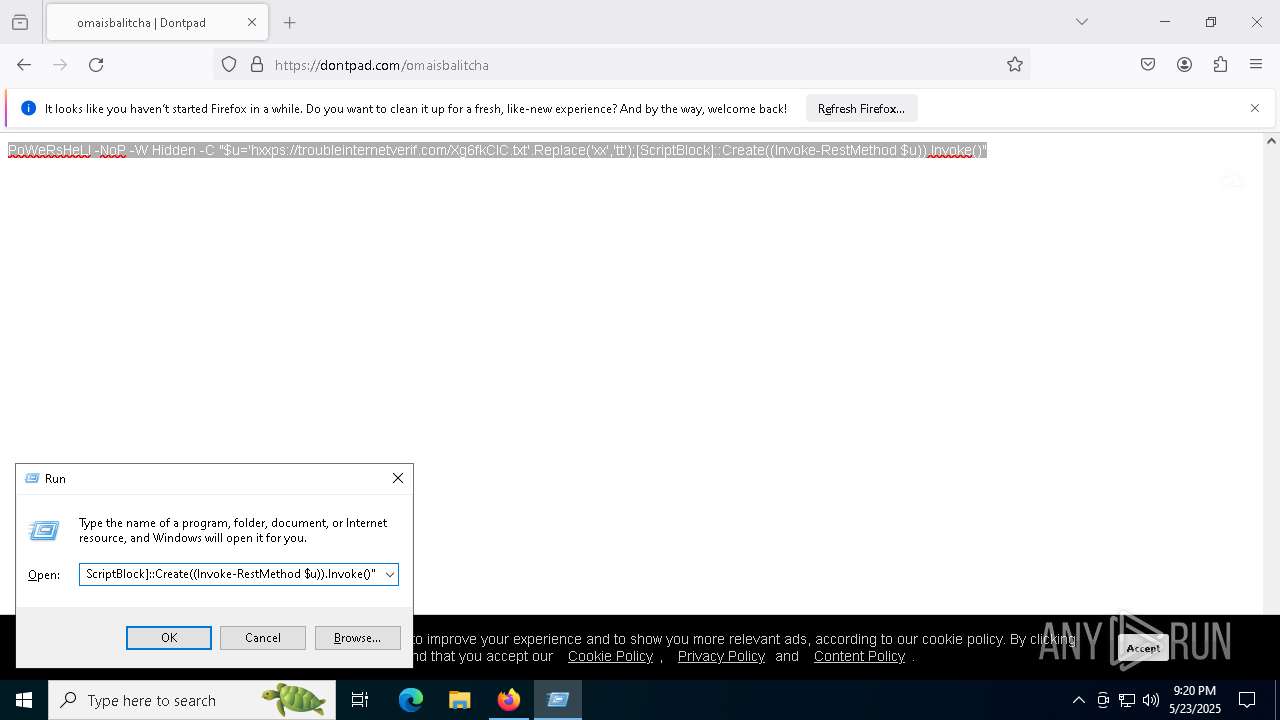This screenshot has height=720, width=1280.
Task: Click Firefox back navigation arrow
Action: (24, 65)
